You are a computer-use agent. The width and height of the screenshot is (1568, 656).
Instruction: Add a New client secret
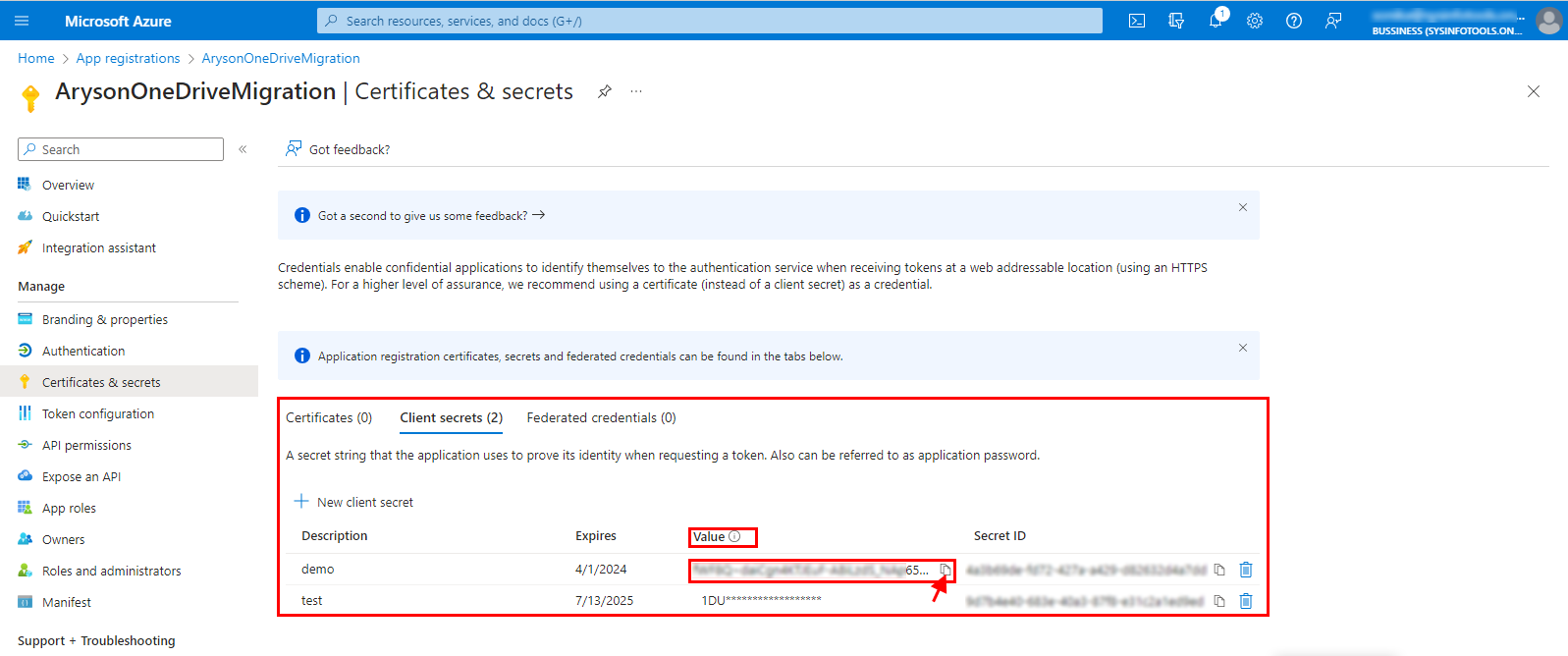(354, 502)
